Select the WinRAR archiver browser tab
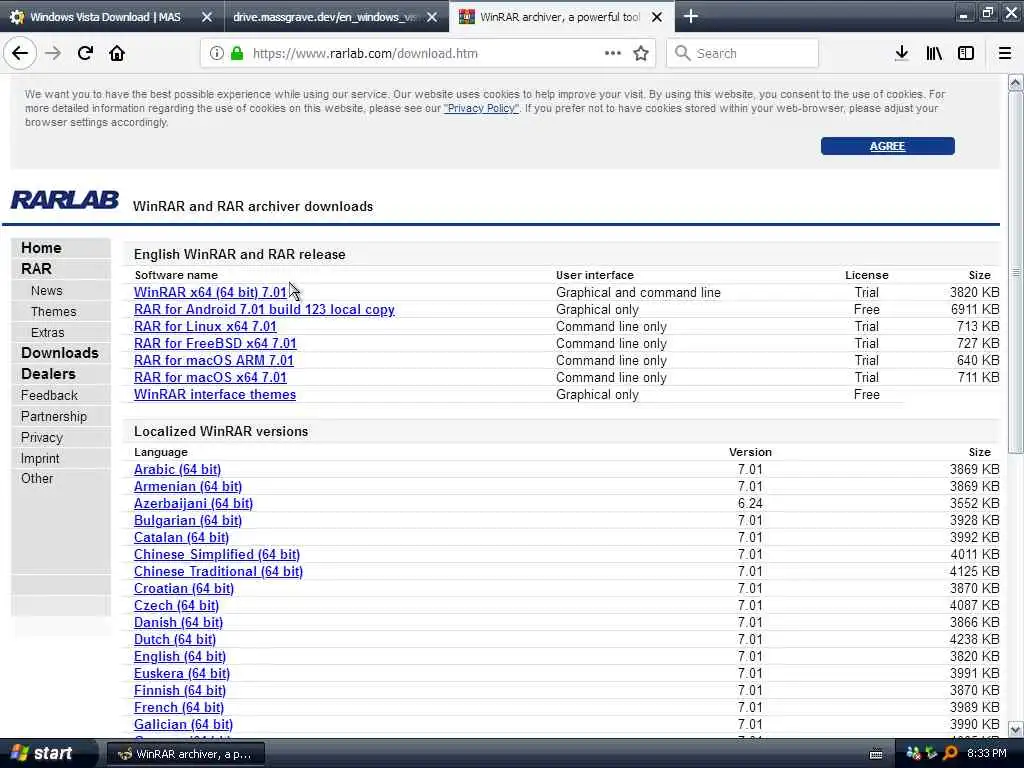The width and height of the screenshot is (1024, 768). point(560,17)
